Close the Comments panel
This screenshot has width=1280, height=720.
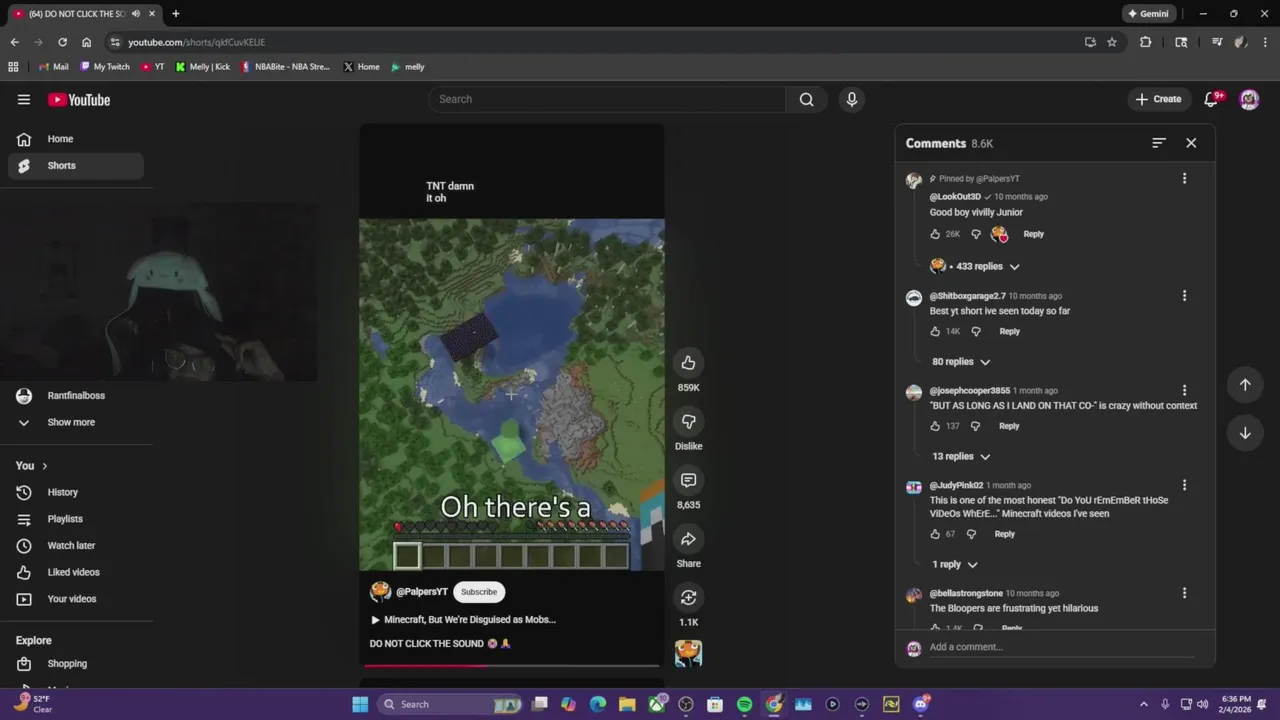[1191, 143]
